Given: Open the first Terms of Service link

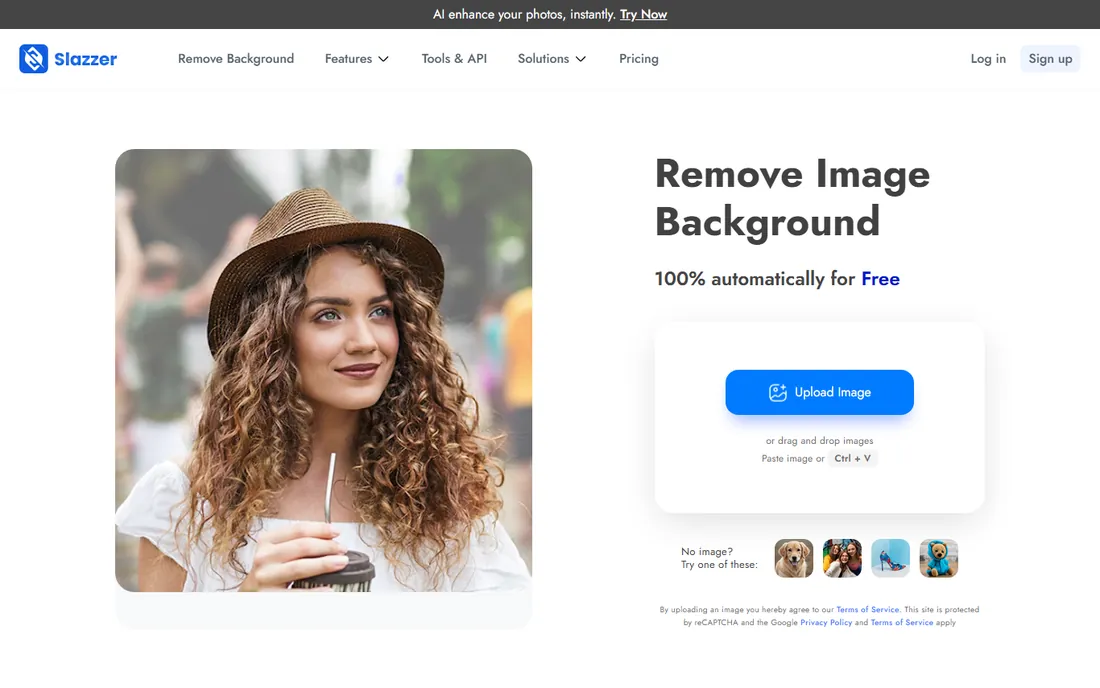Looking at the screenshot, I should coord(867,609).
